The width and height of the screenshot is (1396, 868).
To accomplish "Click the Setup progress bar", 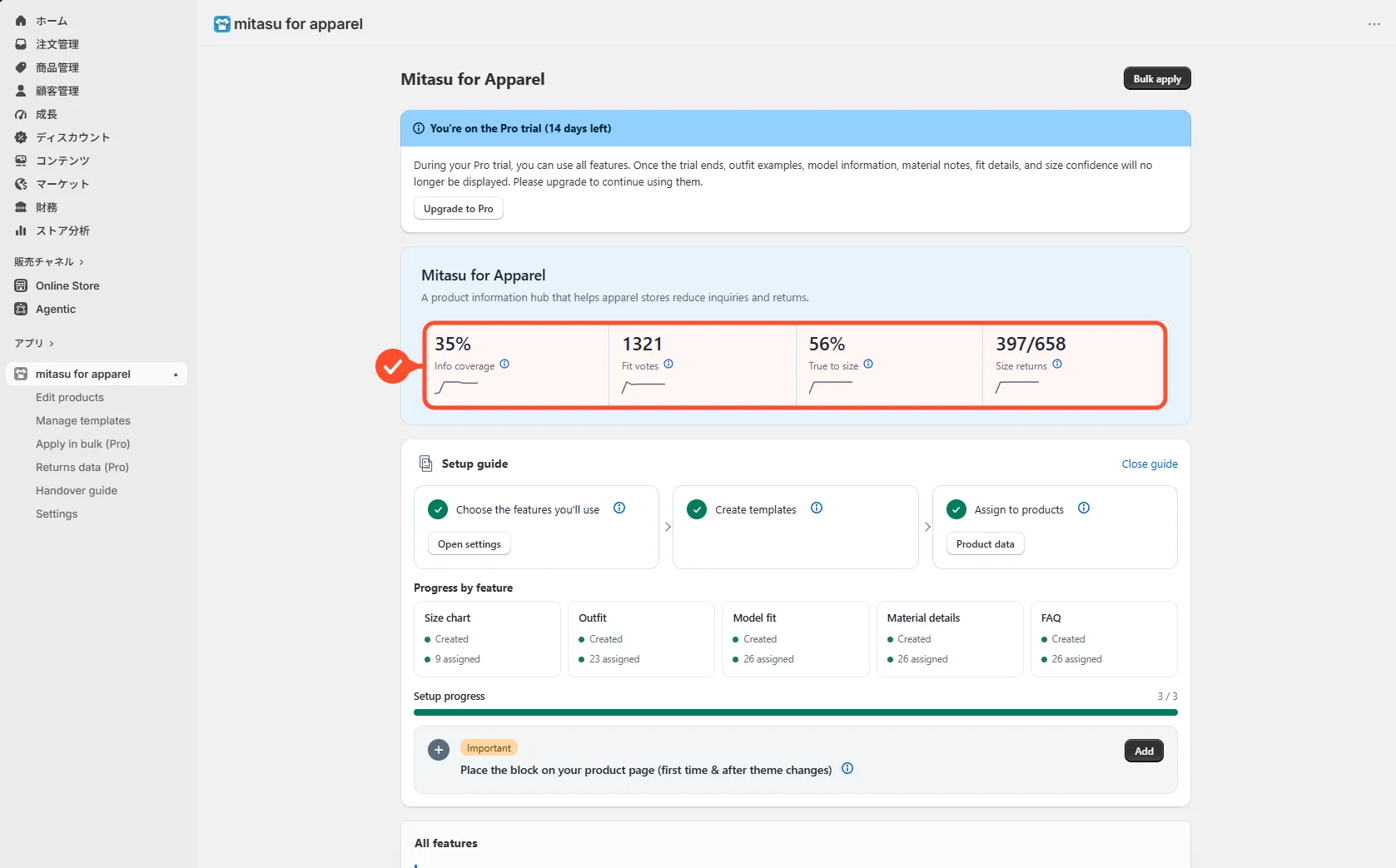I will (x=796, y=712).
